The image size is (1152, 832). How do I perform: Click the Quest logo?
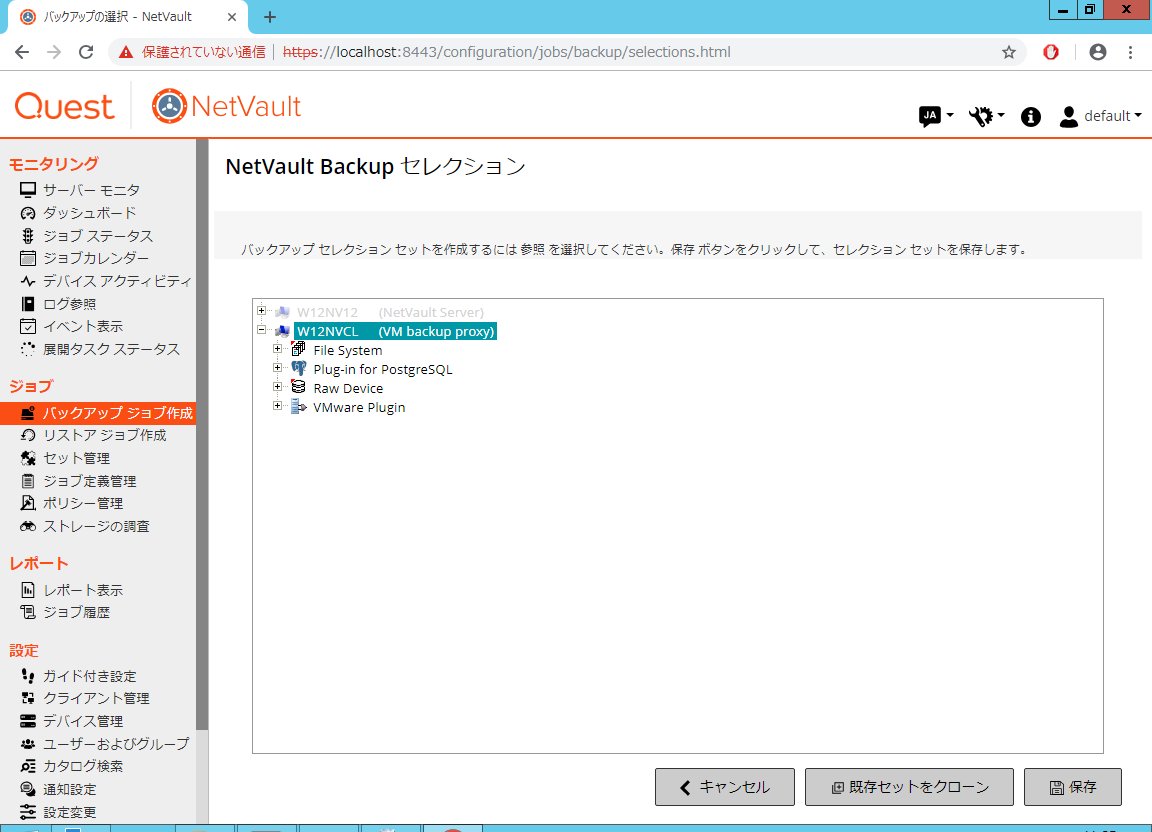64,107
